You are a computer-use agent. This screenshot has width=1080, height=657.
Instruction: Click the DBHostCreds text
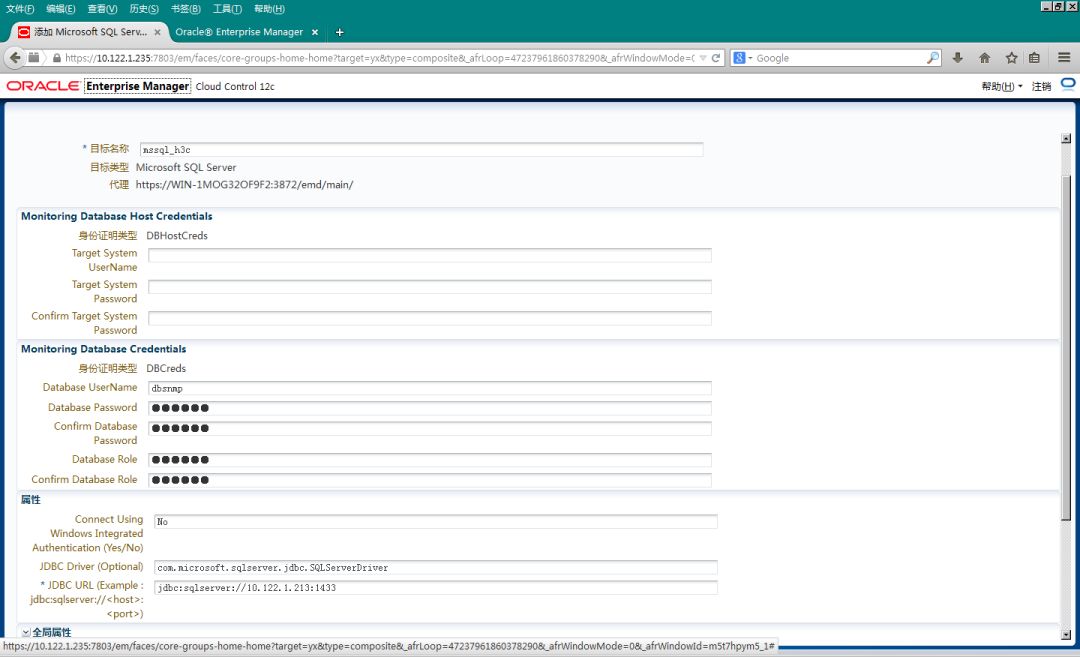pos(177,236)
